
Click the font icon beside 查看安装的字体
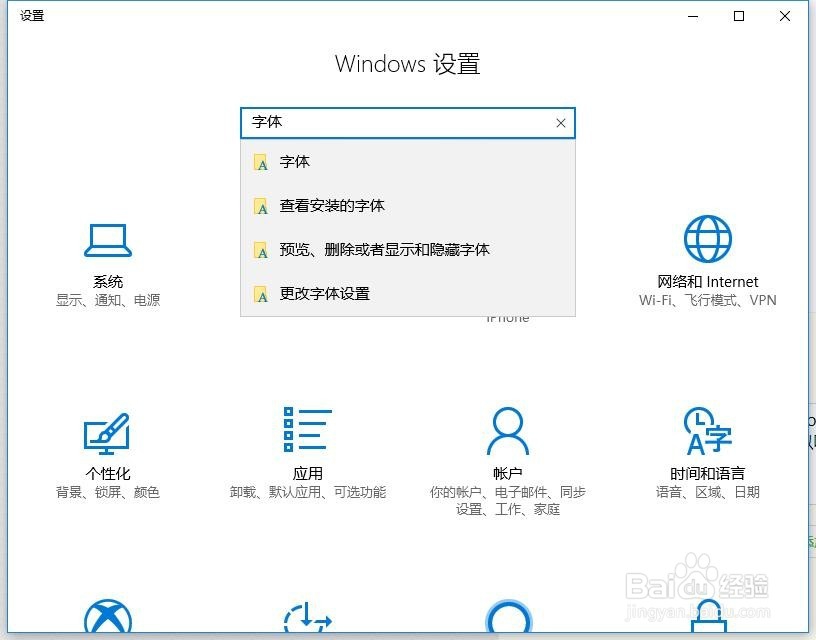pyautogui.click(x=261, y=207)
